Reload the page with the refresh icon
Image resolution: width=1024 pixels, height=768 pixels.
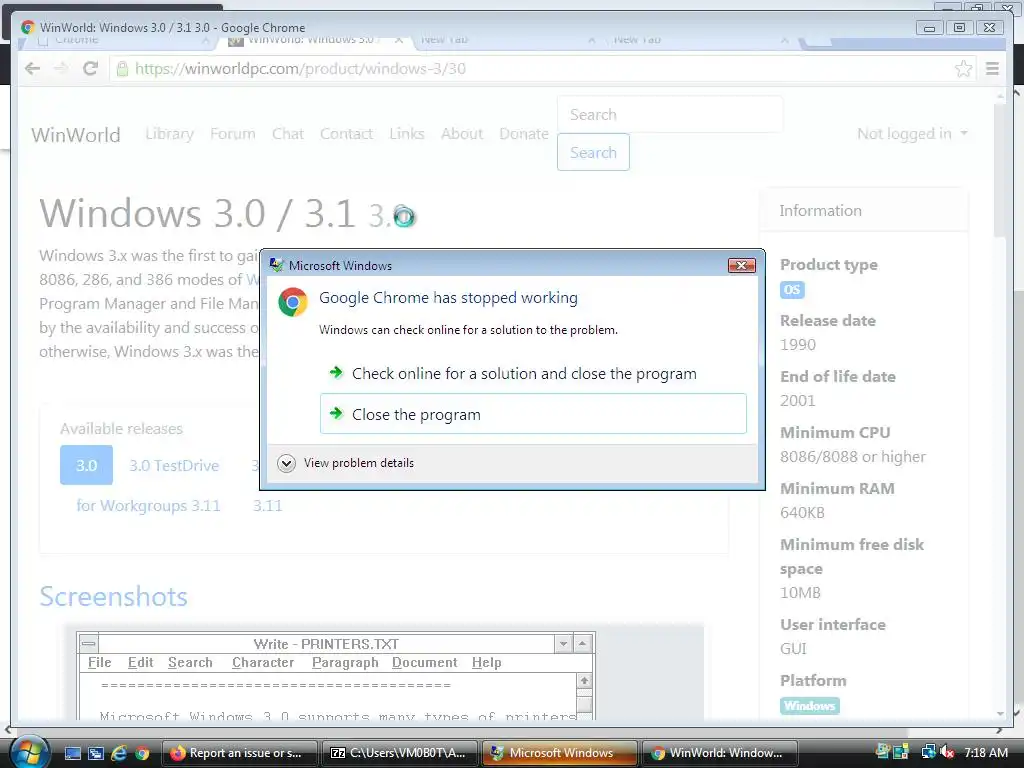[x=90, y=69]
